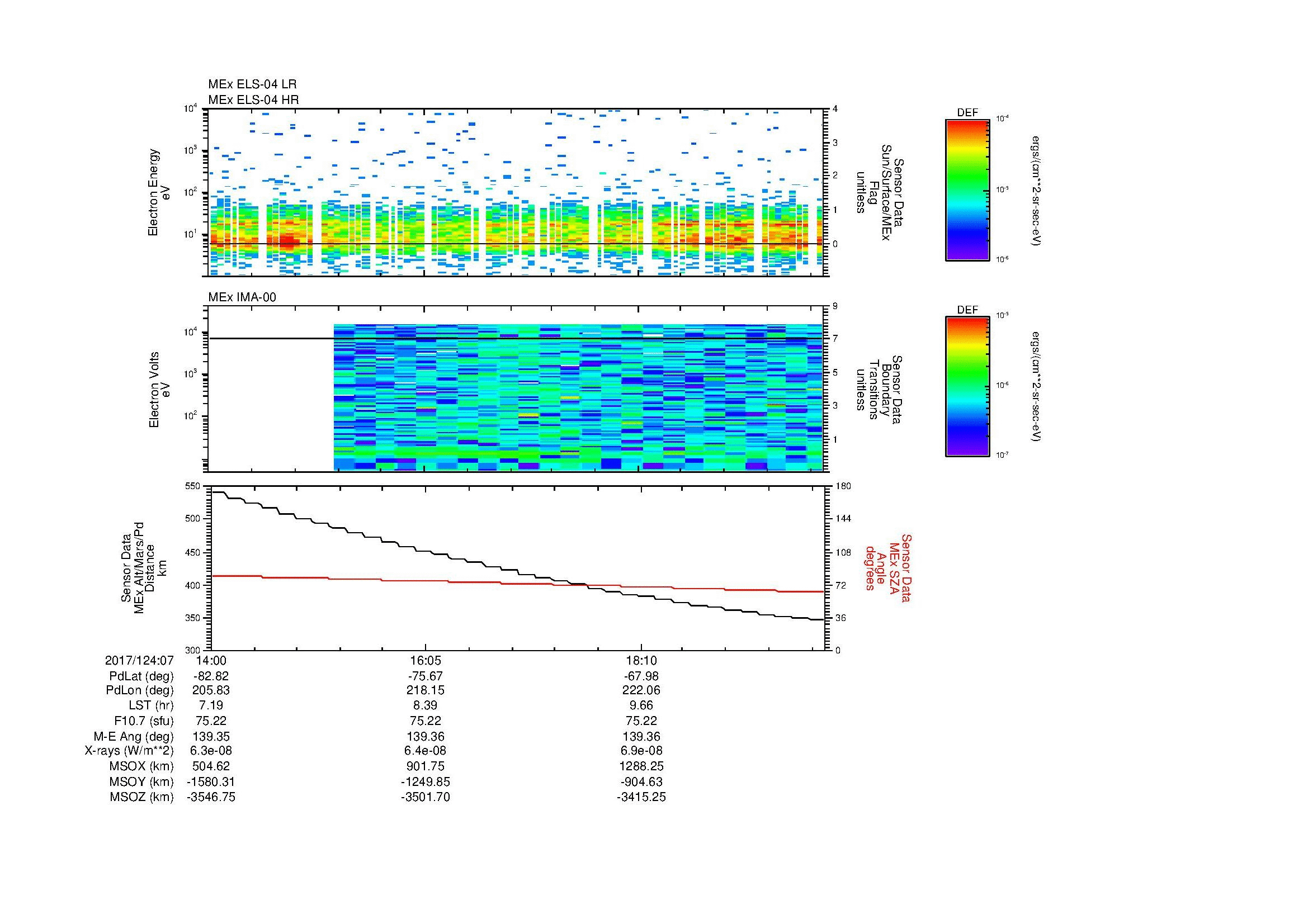
Task: Click the PdLon (deg) row label
Action: click(140, 690)
